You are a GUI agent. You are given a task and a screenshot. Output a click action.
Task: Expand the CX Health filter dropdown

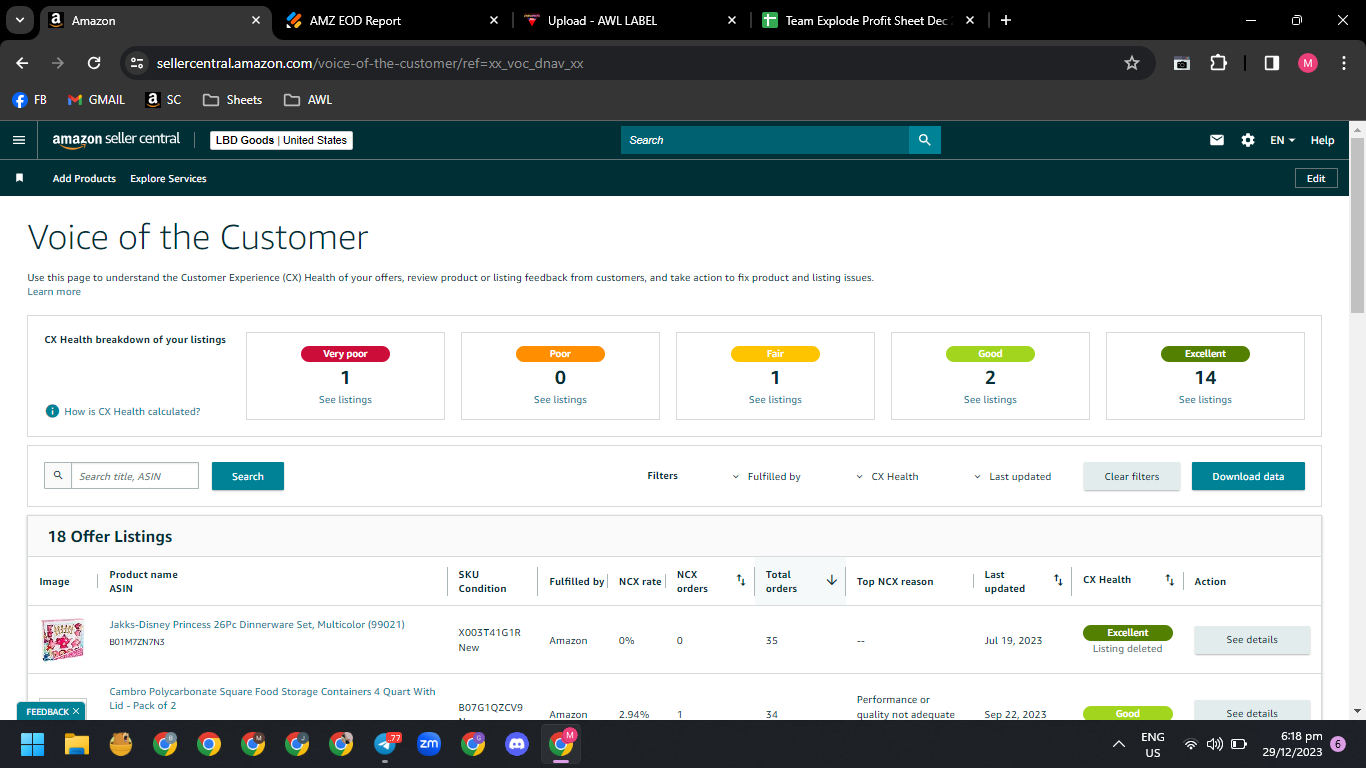887,477
